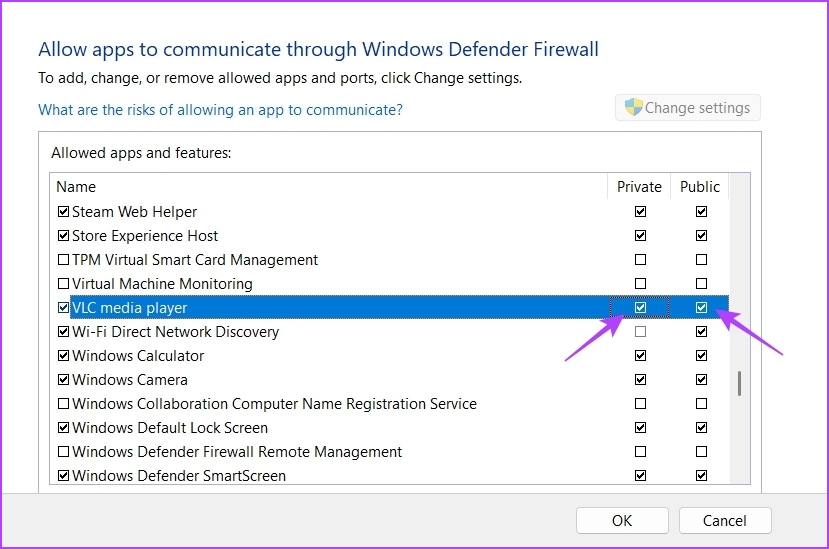The height and width of the screenshot is (549, 829).
Task: Uncheck VLC media player Public checkbox
Action: point(701,307)
